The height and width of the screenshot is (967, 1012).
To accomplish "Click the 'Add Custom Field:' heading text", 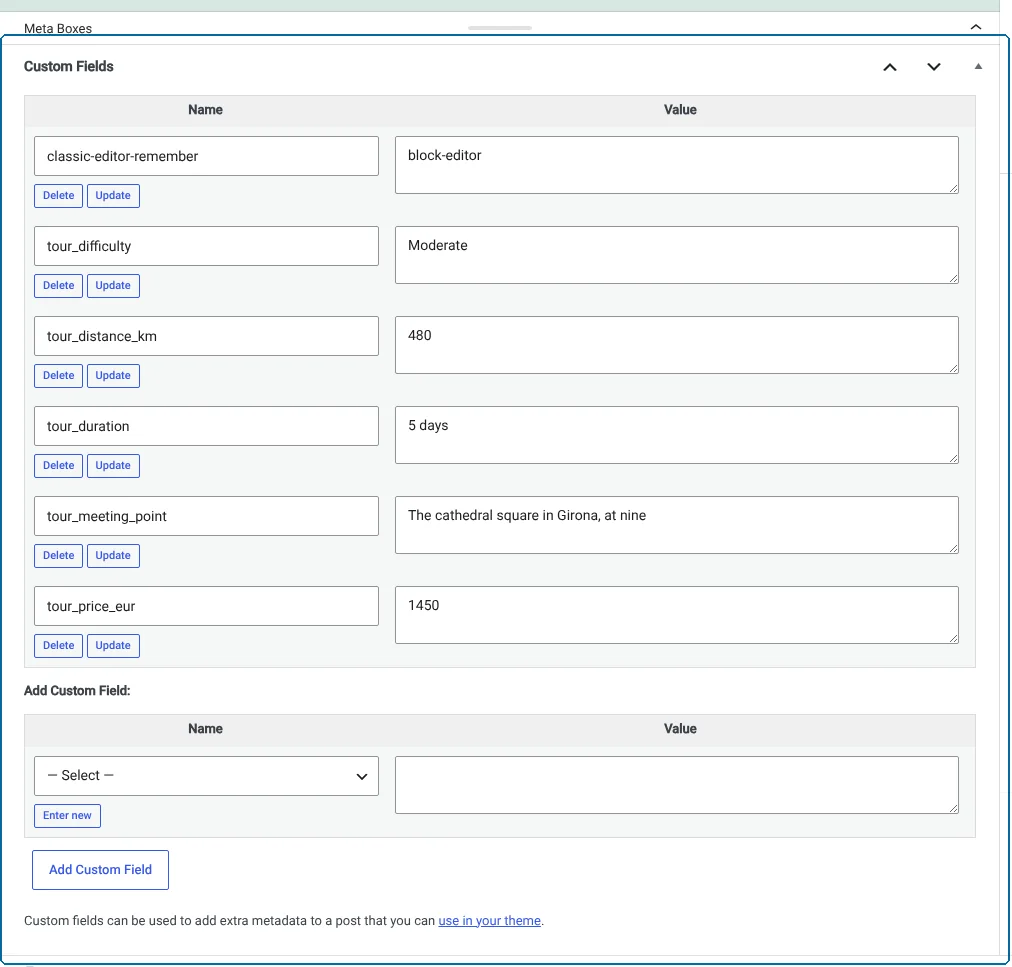I will 77,691.
